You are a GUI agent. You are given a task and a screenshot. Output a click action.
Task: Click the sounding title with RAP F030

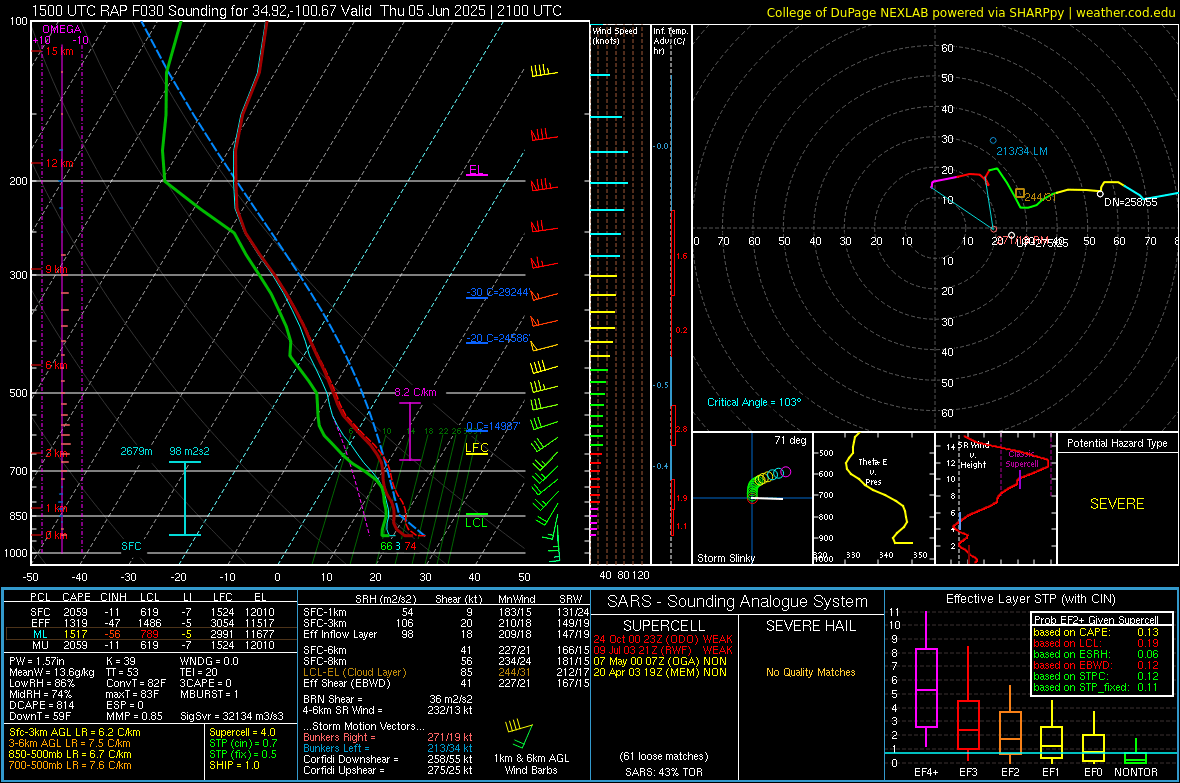[297, 11]
